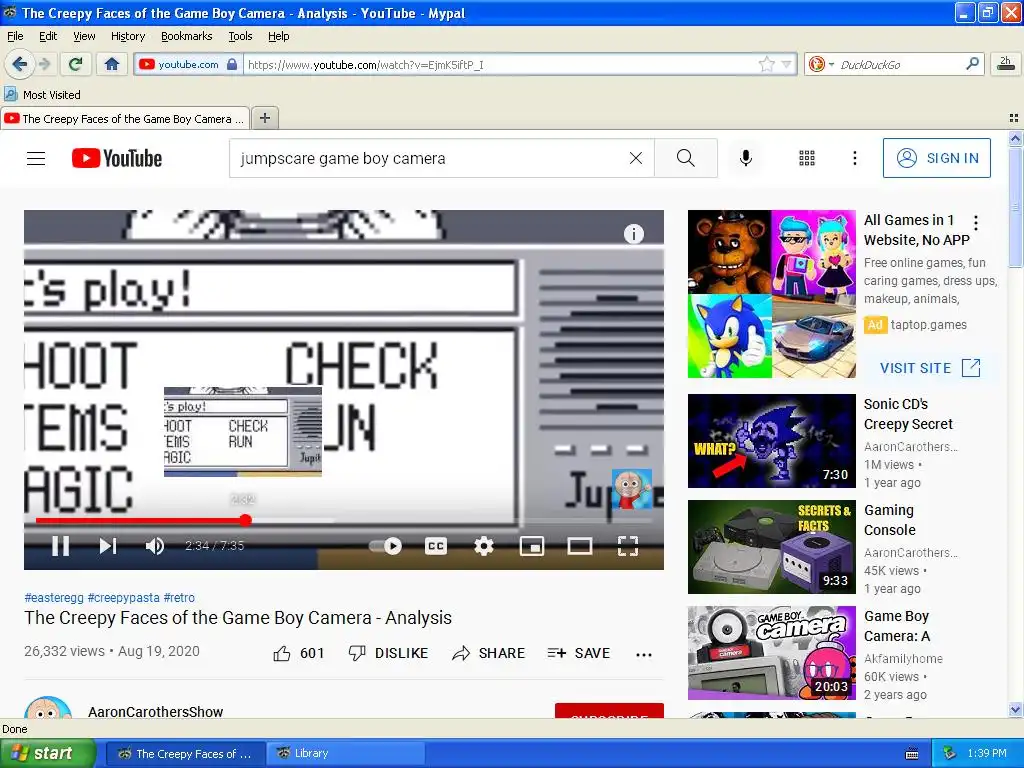Screen dimensions: 1024x768
Task: Open more actions ellipsis below video
Action: coord(644,654)
